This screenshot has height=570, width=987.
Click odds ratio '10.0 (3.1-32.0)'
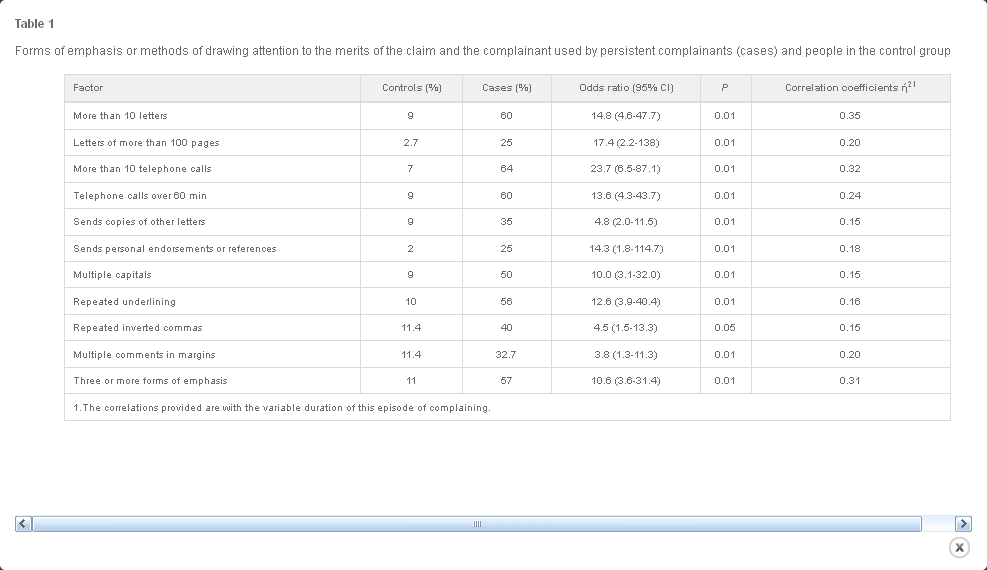(x=626, y=274)
